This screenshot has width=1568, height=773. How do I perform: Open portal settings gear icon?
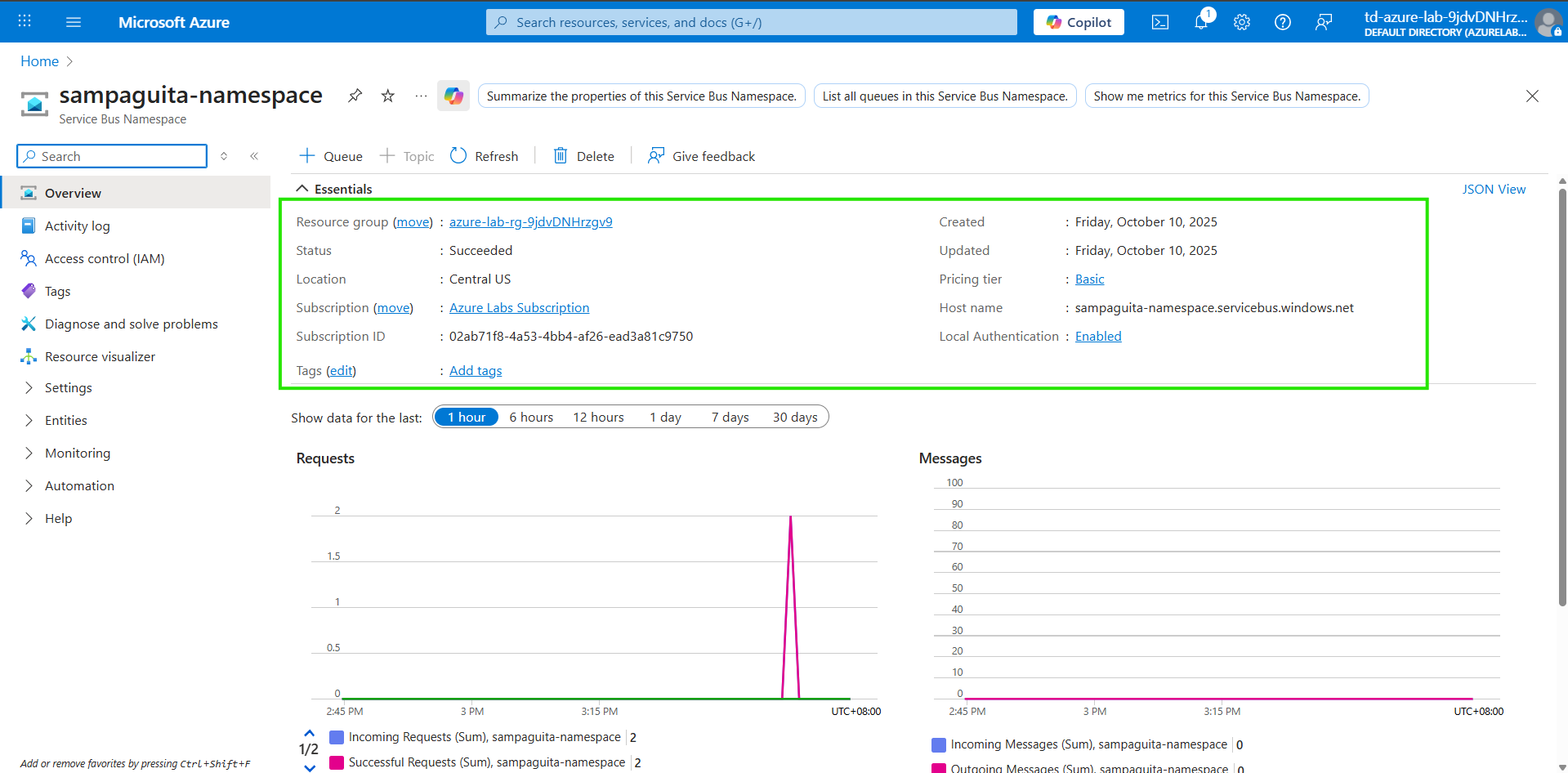point(1241,22)
